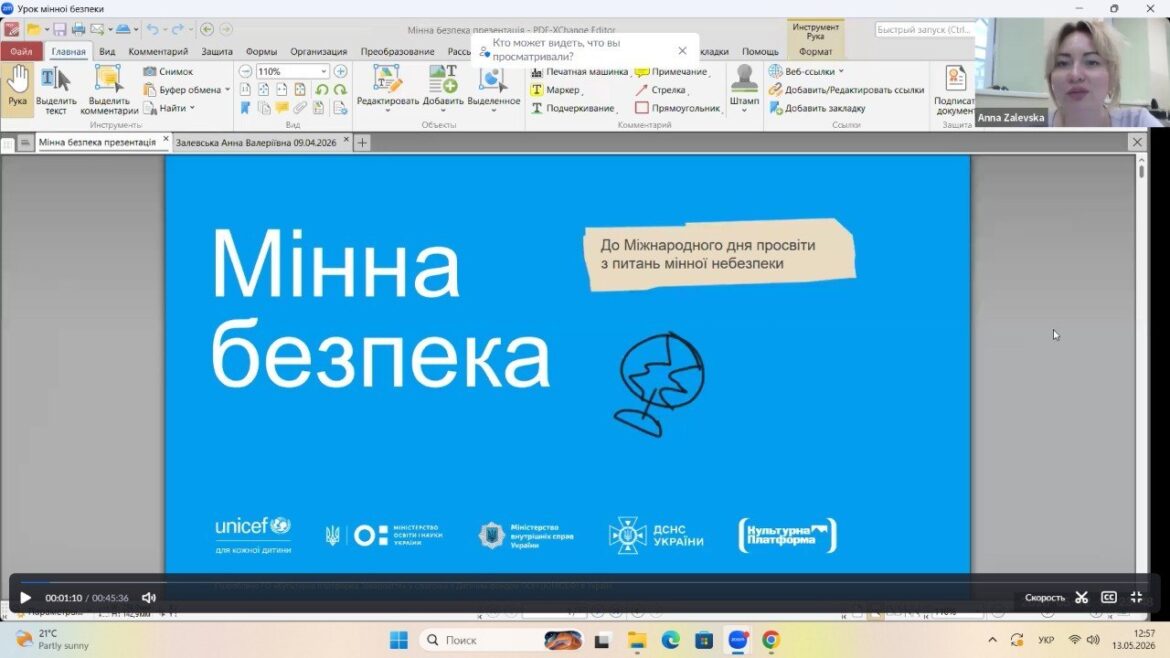The image size is (1170, 658).
Task: Play the video recording
Action: click(25, 598)
